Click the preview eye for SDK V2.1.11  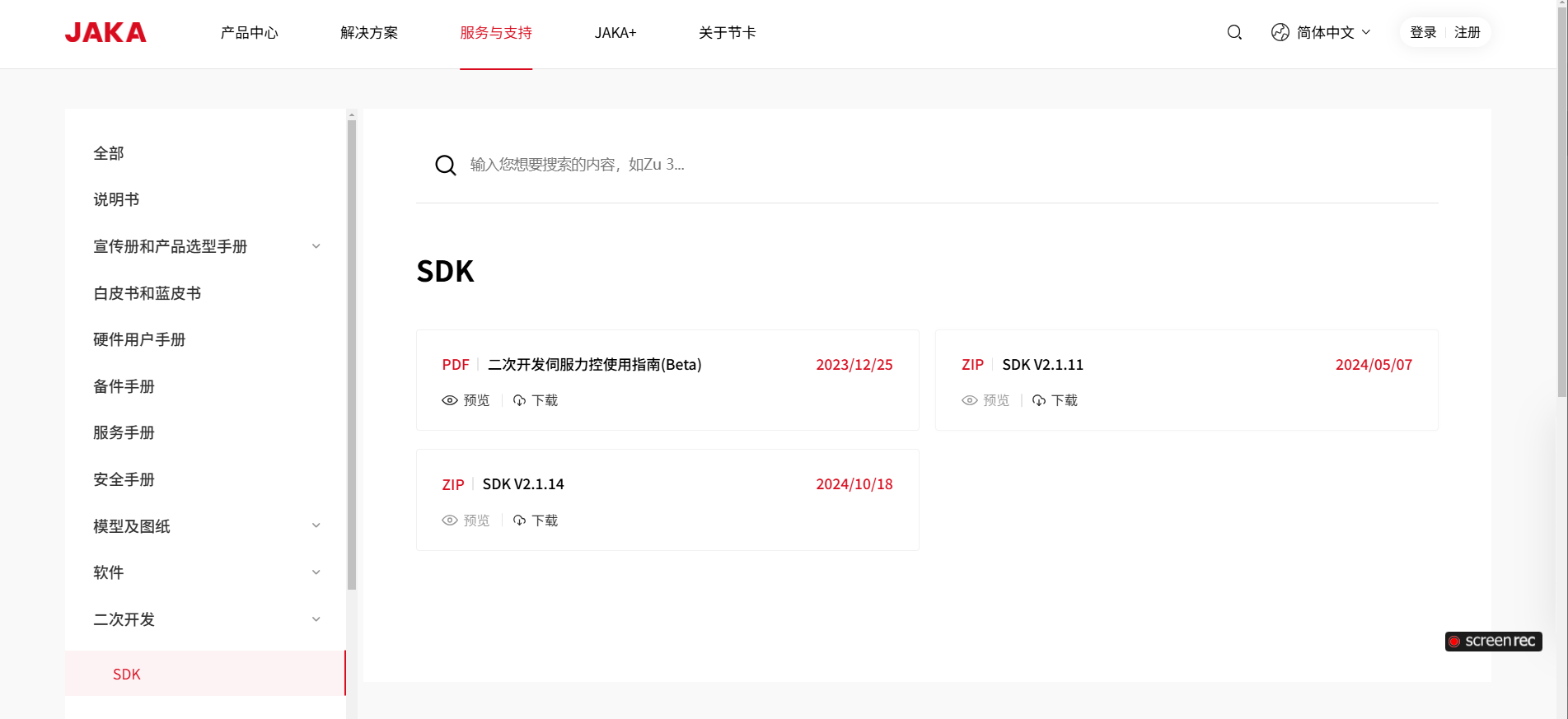point(970,400)
